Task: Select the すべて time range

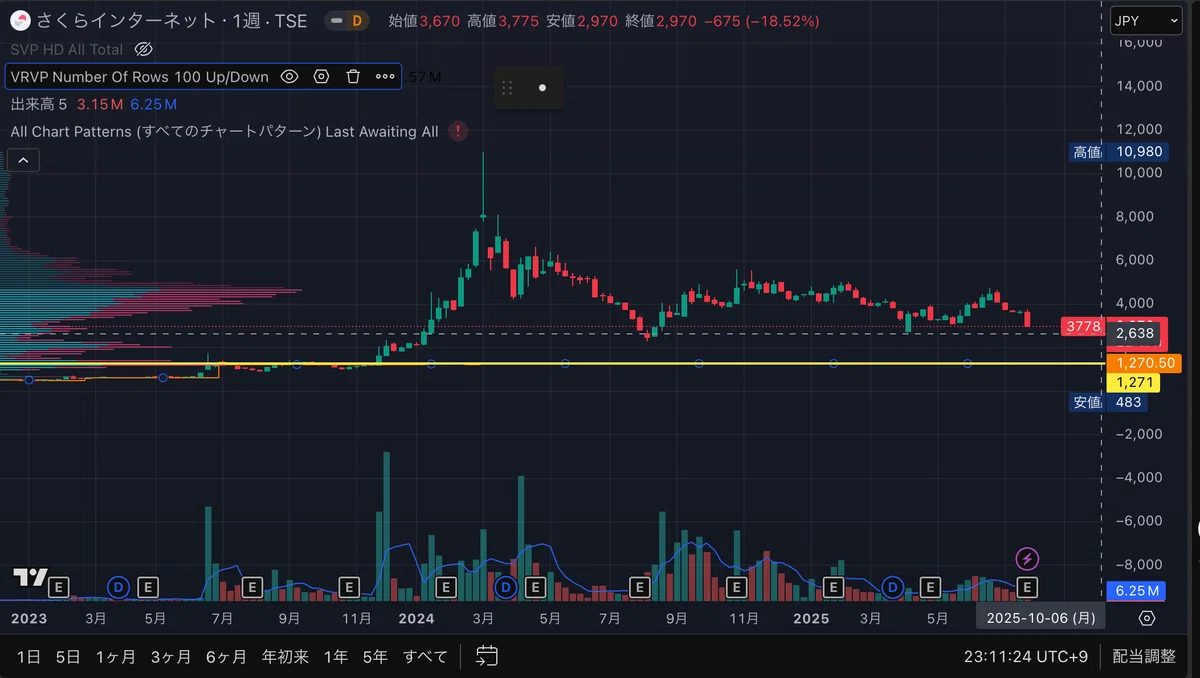Action: tap(425, 657)
